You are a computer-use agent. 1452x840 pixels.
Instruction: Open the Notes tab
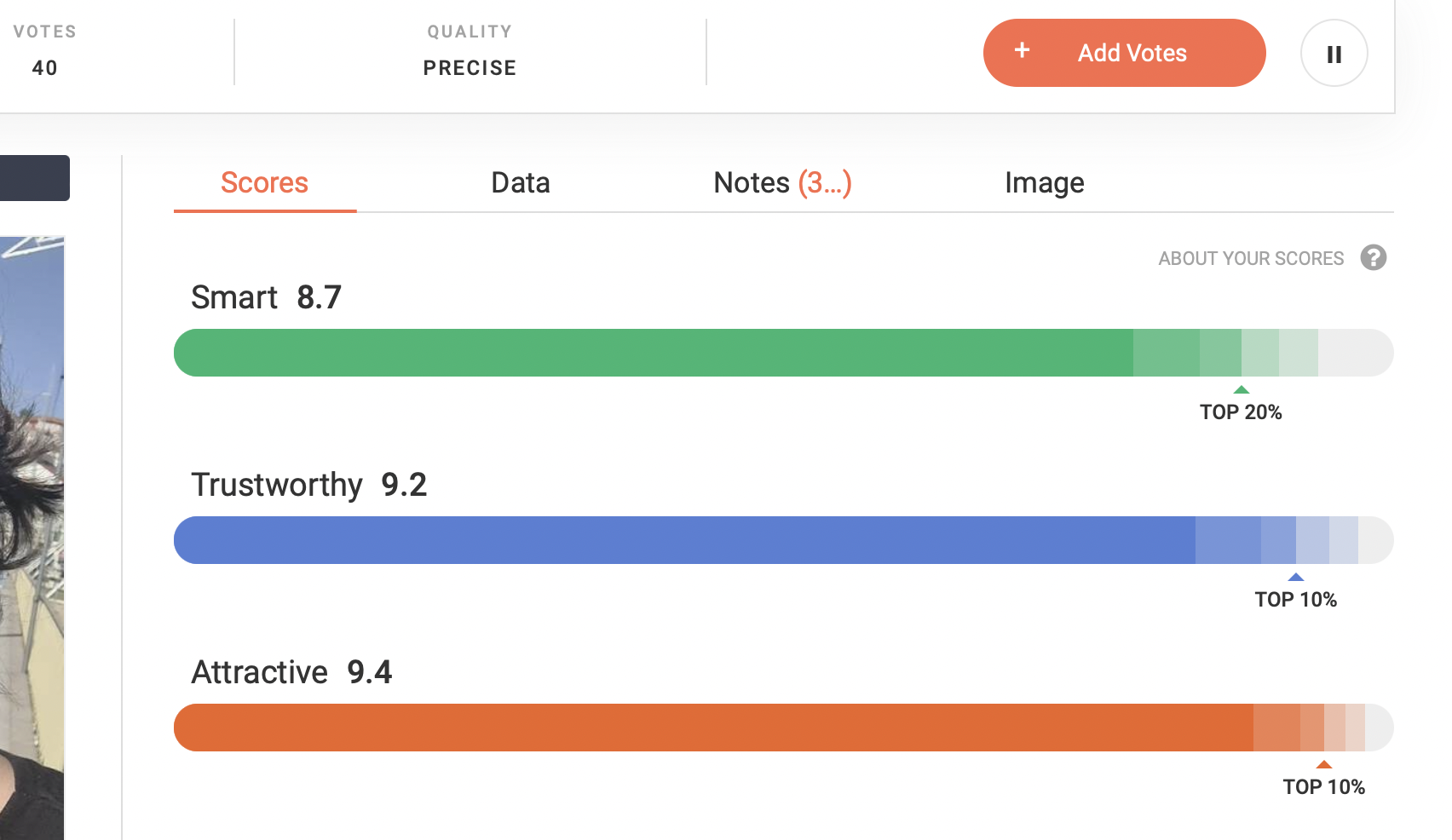click(782, 182)
